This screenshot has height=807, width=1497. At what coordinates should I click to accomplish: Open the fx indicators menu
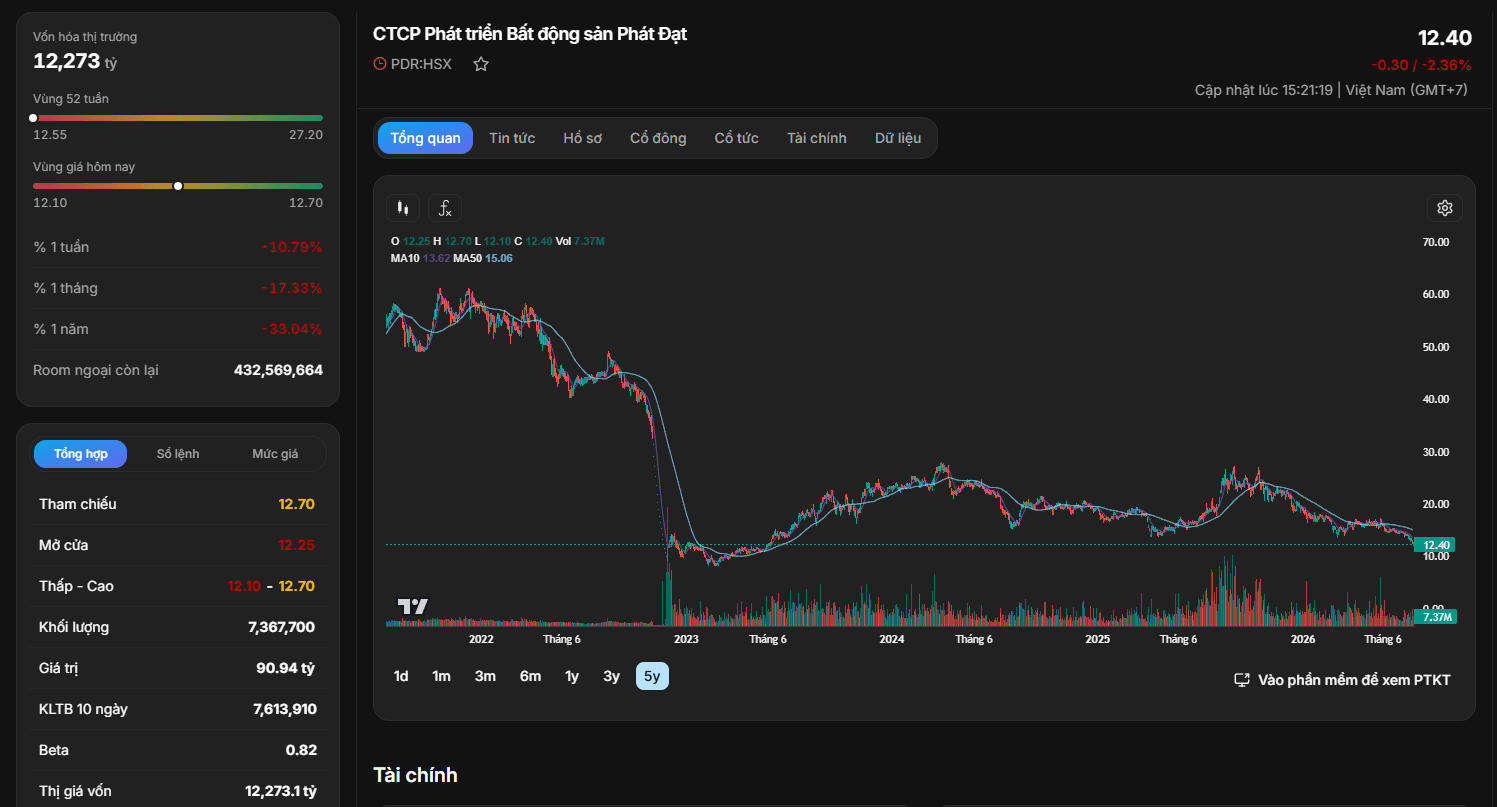click(445, 208)
